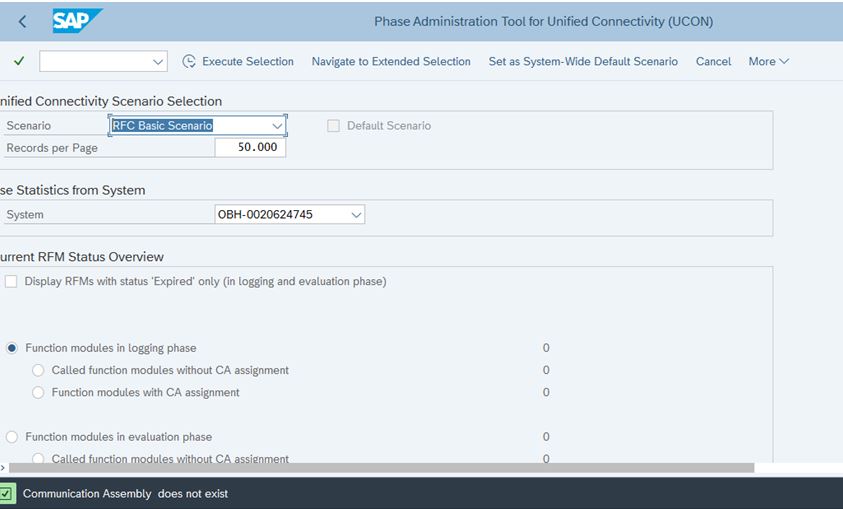843x509 pixels.
Task: Click the SAP logo
Action: [x=77, y=21]
